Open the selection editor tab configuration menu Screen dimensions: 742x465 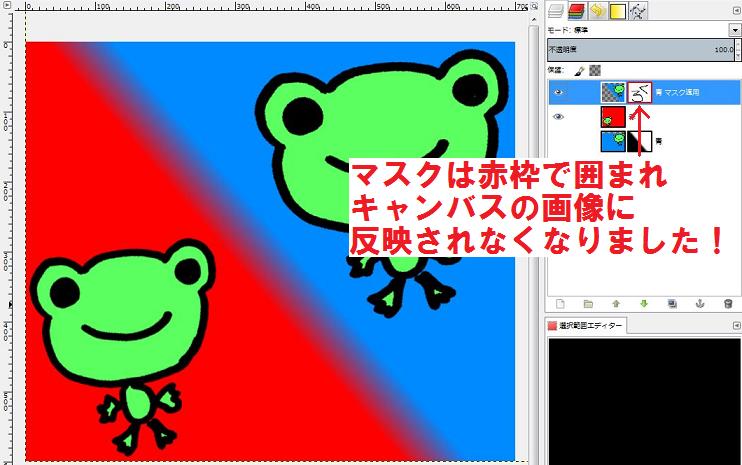tap(736, 325)
